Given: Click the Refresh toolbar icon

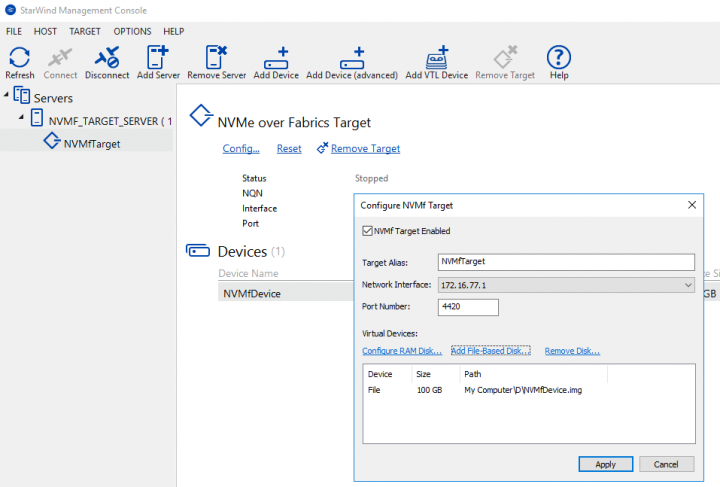Looking at the screenshot, I should [19, 58].
